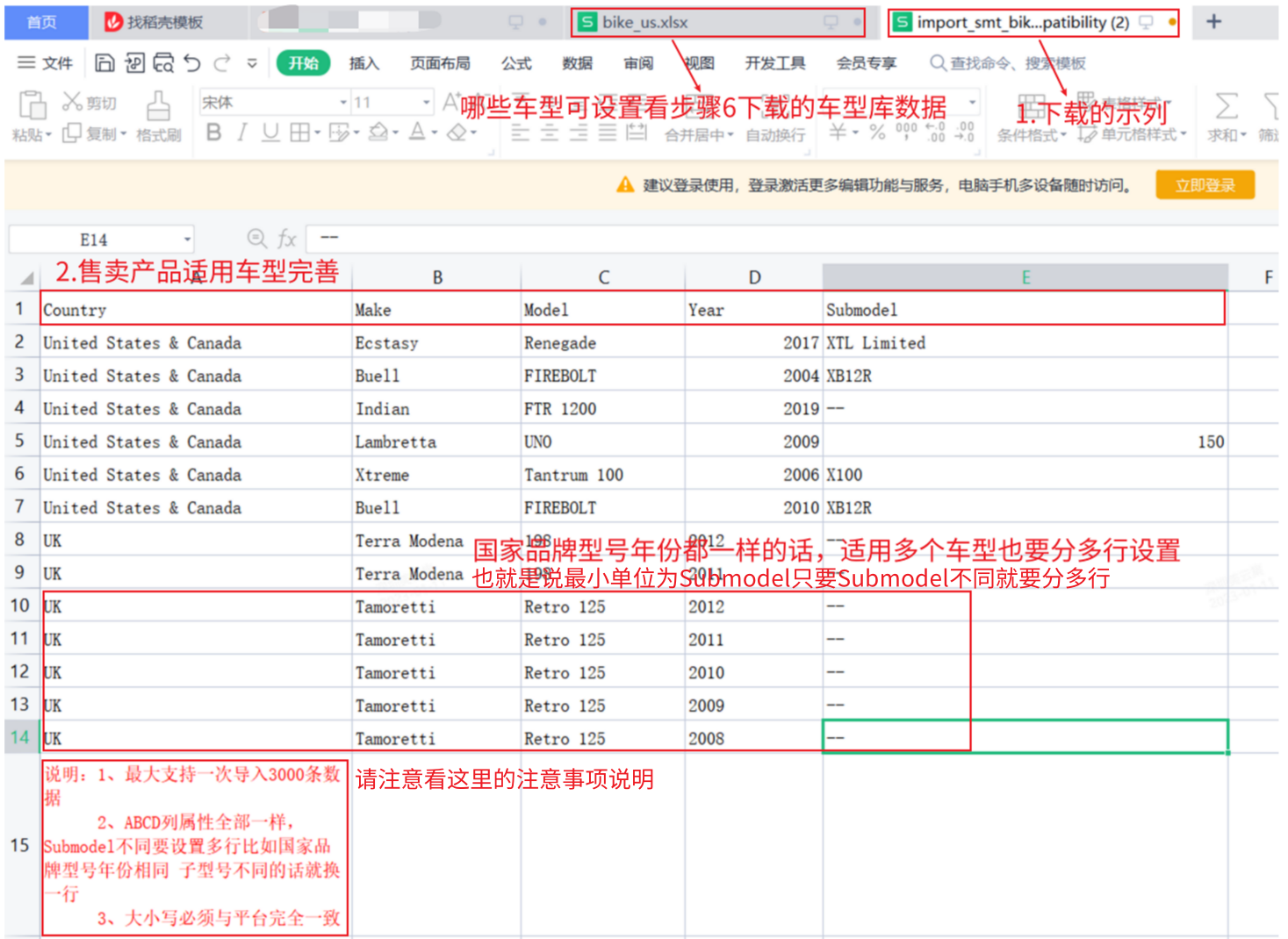This screenshot has height=939, width=1288.
Task: Toggle italic formatting
Action: (x=241, y=133)
